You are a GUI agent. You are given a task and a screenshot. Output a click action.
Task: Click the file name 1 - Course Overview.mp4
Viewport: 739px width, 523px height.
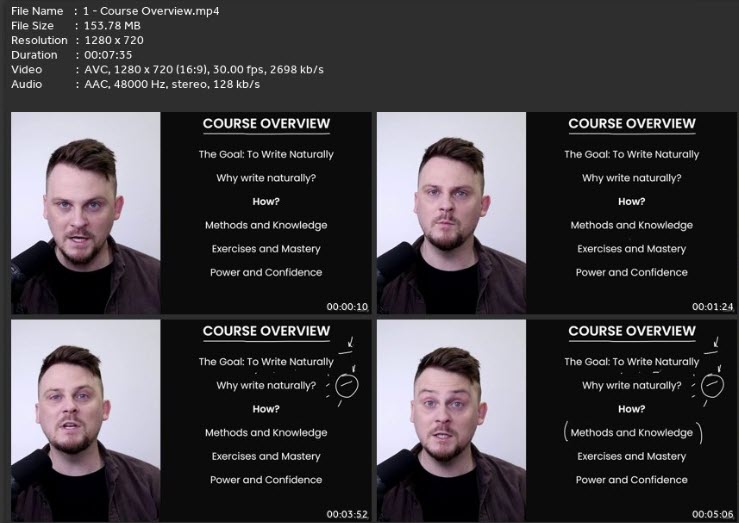(151, 11)
